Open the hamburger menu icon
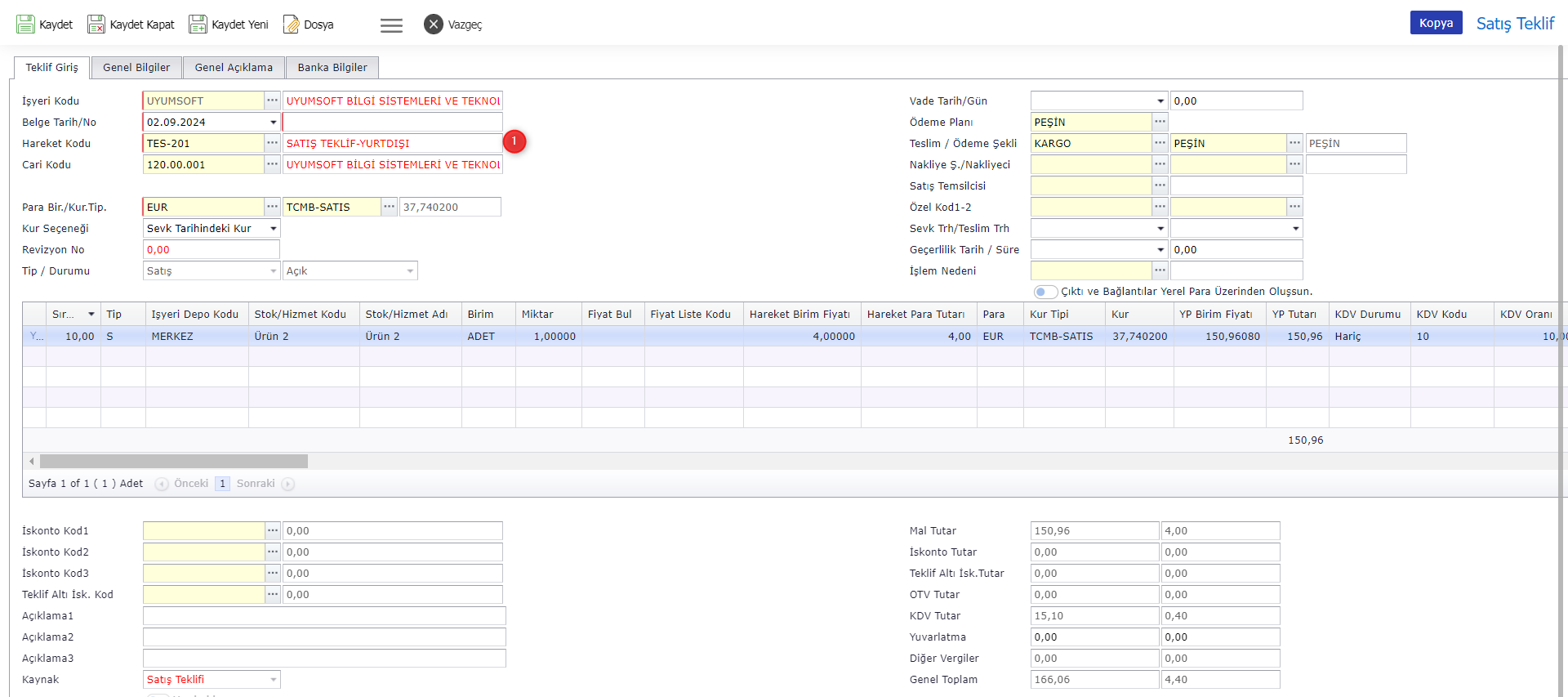1568x697 pixels. point(391,25)
